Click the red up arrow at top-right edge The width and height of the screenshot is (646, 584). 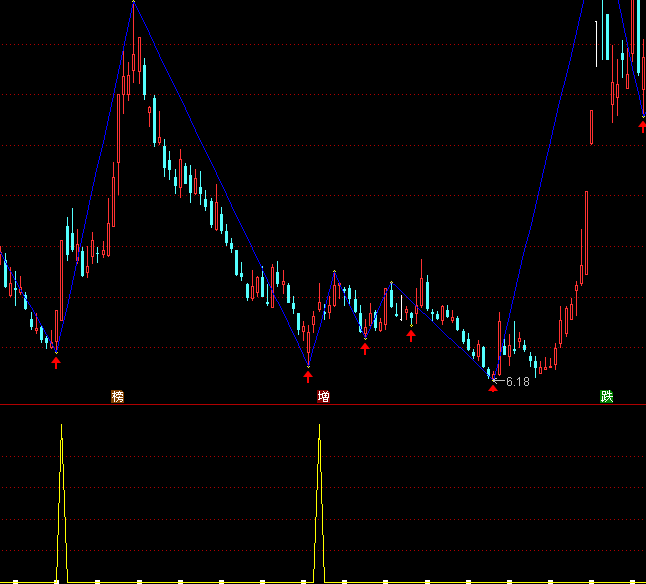pos(642,126)
